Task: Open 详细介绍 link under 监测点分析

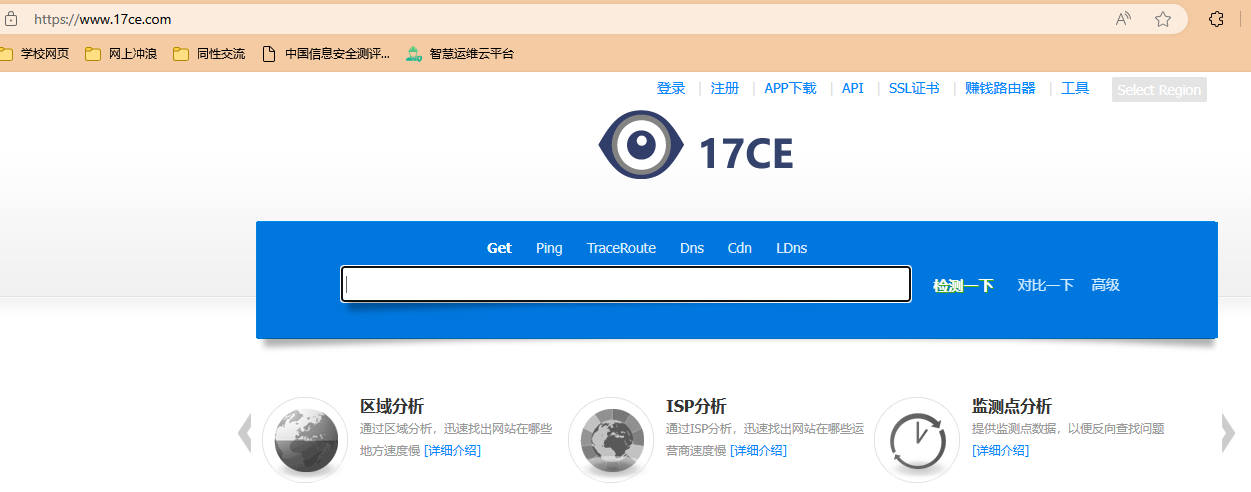Action: (1000, 451)
